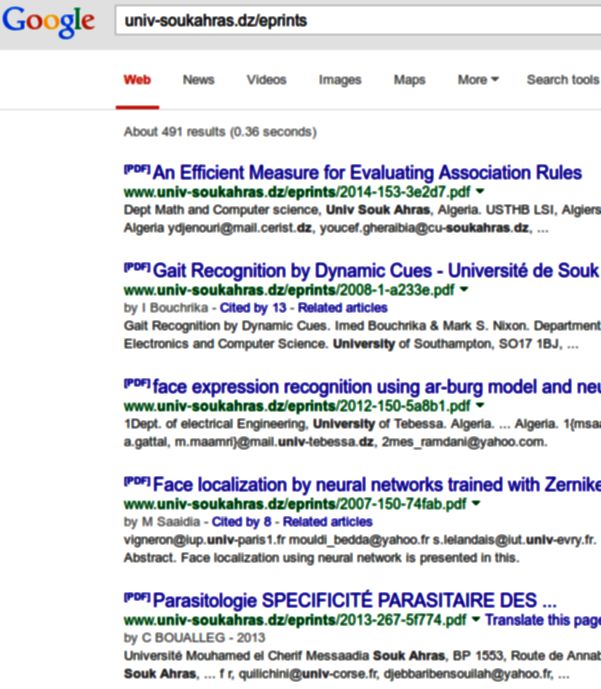Select the Web tab

point(137,80)
